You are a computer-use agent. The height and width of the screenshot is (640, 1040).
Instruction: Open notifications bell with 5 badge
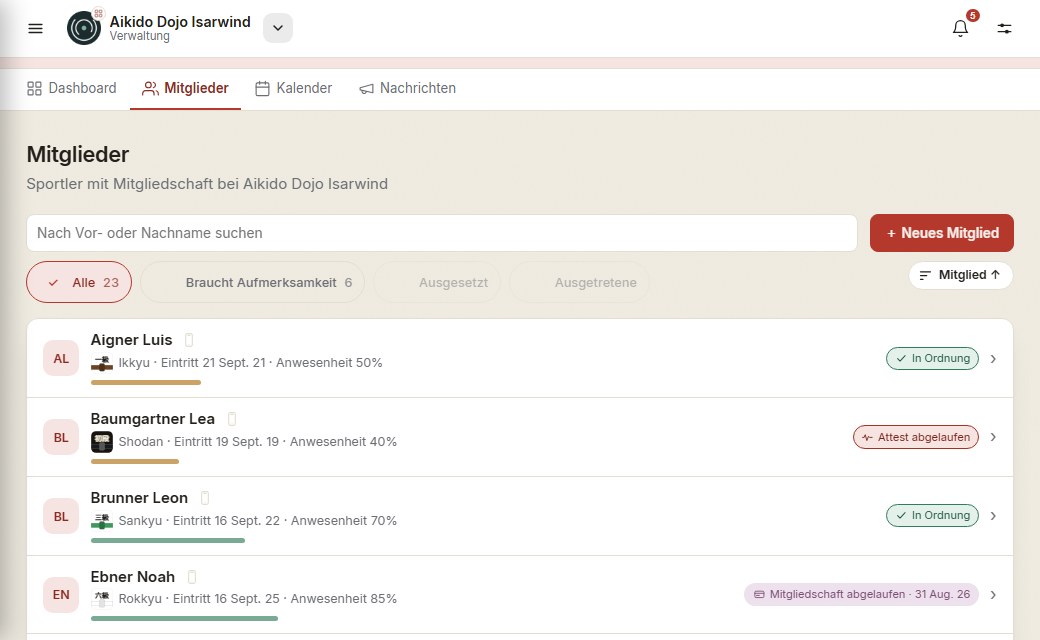click(960, 28)
